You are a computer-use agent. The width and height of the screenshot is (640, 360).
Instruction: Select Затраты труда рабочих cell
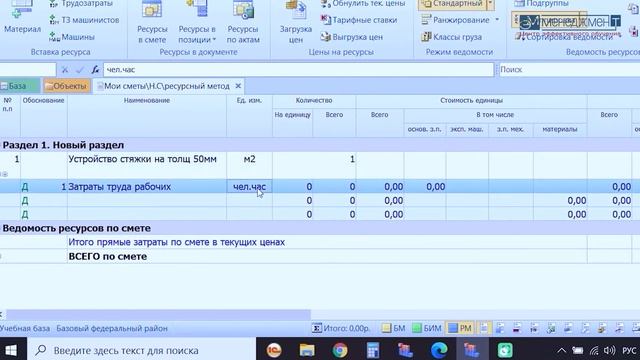tap(147, 187)
